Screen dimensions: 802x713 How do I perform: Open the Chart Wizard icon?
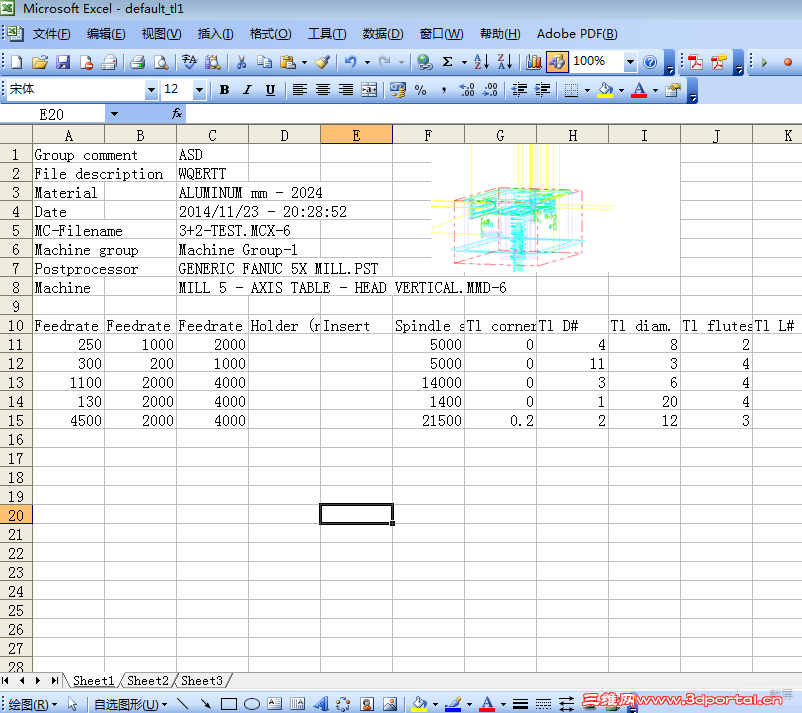pyautogui.click(x=533, y=62)
